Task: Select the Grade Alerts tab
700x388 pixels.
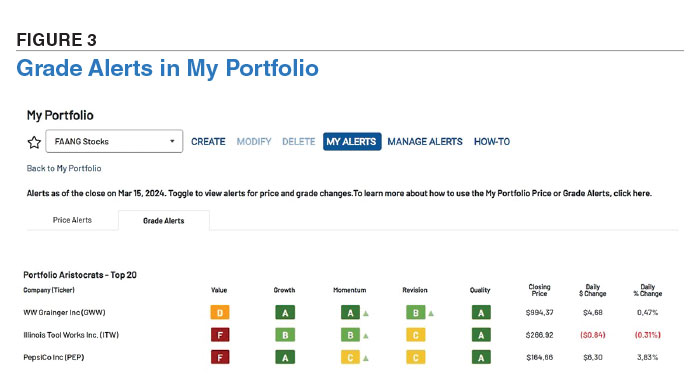Action: click(x=164, y=221)
